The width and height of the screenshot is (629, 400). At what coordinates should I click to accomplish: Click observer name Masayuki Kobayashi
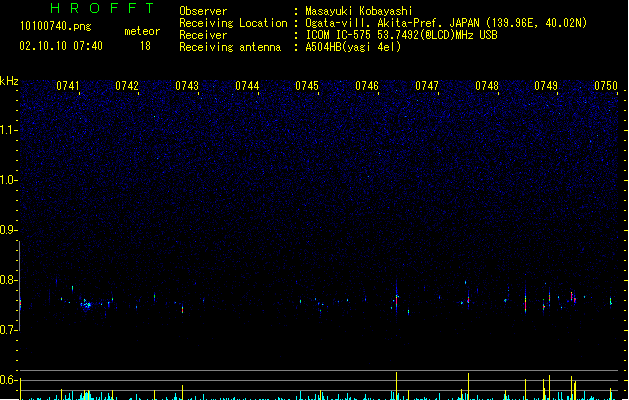tap(359, 11)
